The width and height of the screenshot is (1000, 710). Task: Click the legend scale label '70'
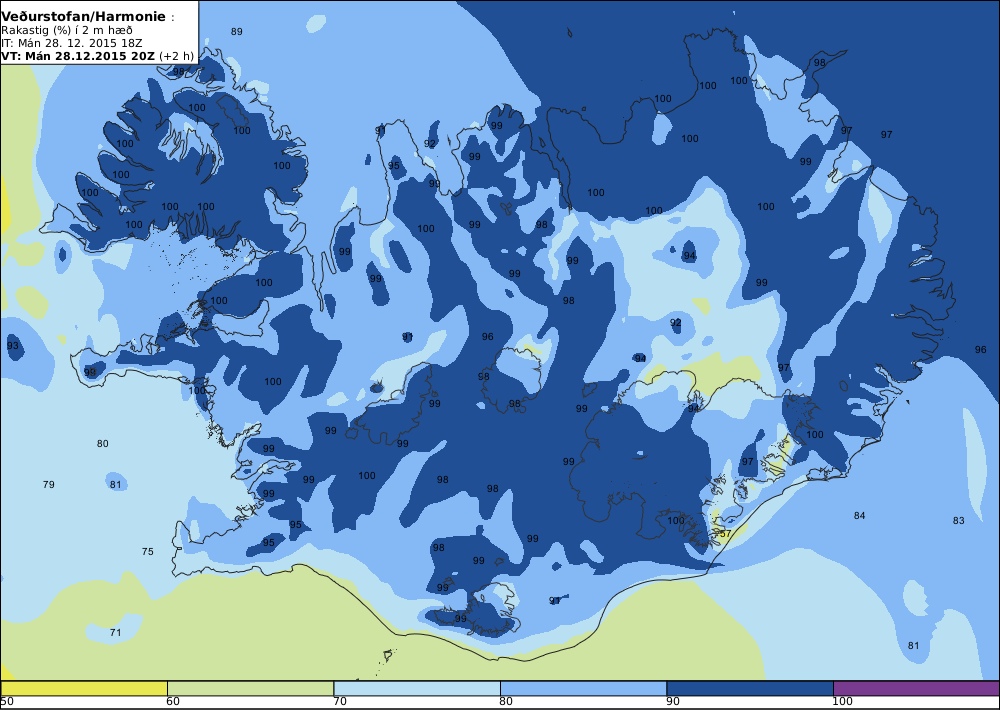(x=340, y=702)
